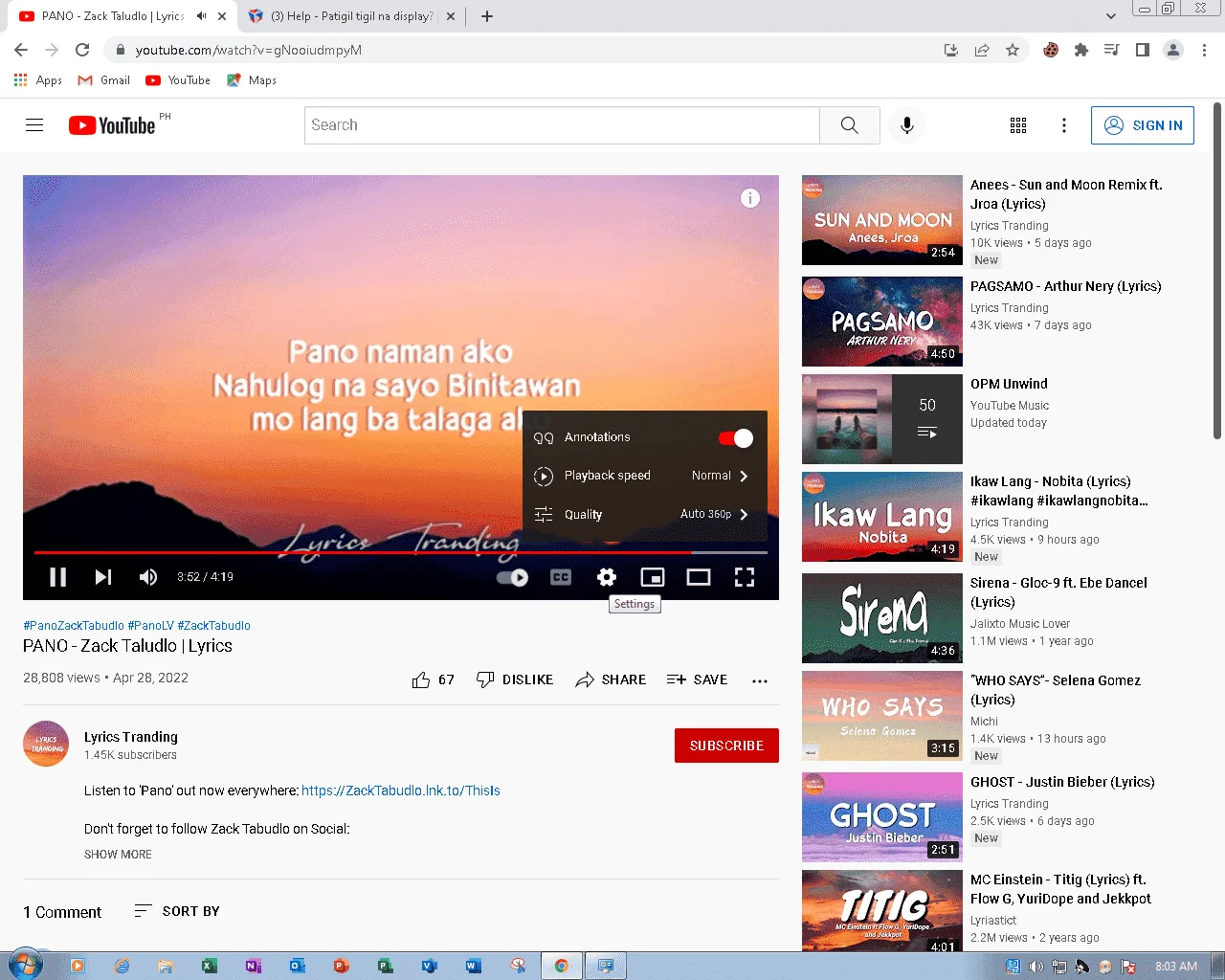Enter full screen mode
1225x980 pixels.
(x=745, y=577)
